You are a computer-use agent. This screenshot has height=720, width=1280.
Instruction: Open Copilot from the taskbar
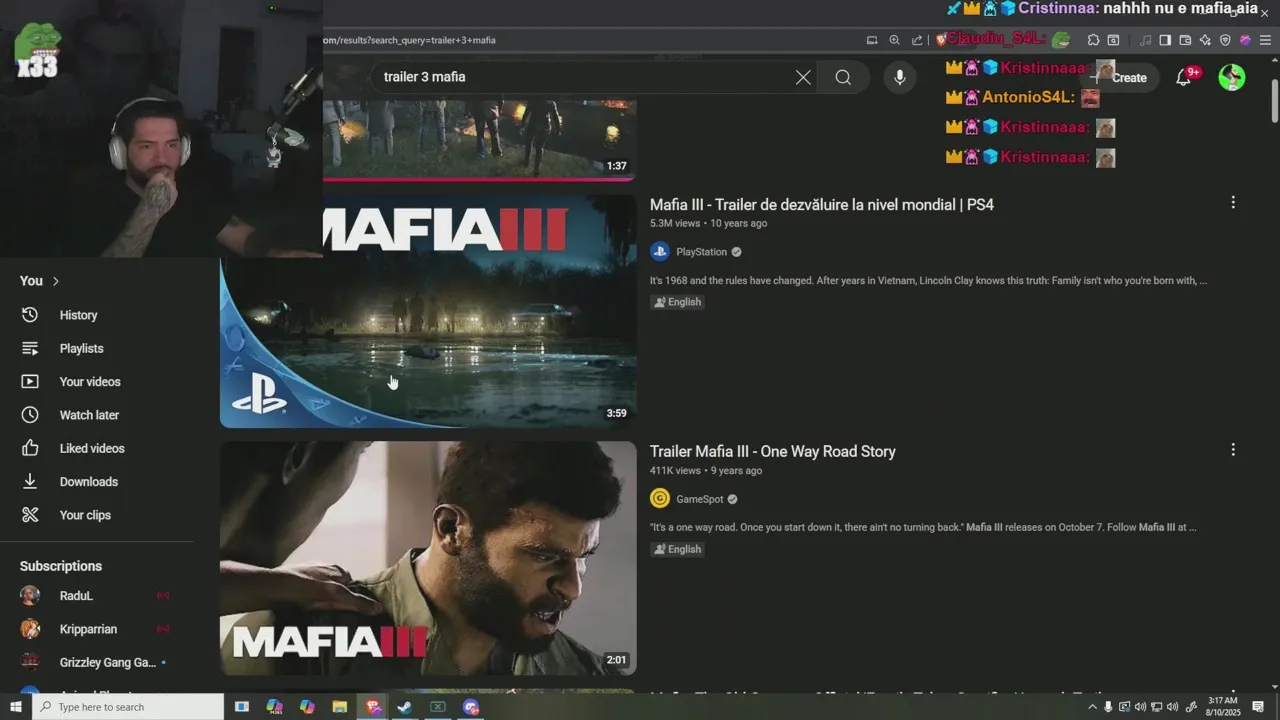point(307,707)
